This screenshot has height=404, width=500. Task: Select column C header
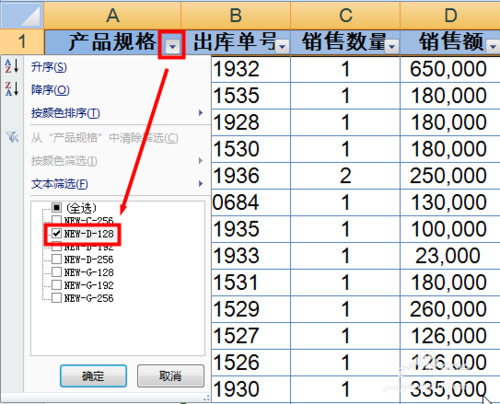pyautogui.click(x=345, y=15)
